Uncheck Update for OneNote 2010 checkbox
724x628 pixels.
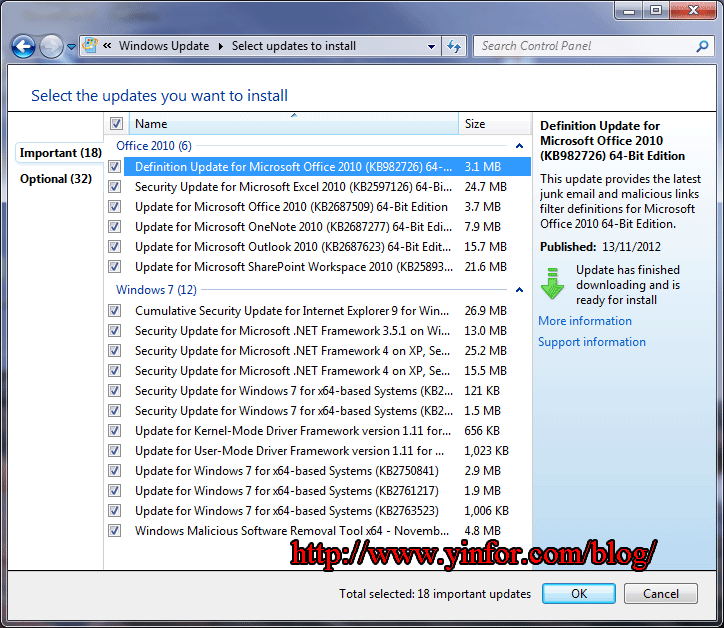coord(115,227)
